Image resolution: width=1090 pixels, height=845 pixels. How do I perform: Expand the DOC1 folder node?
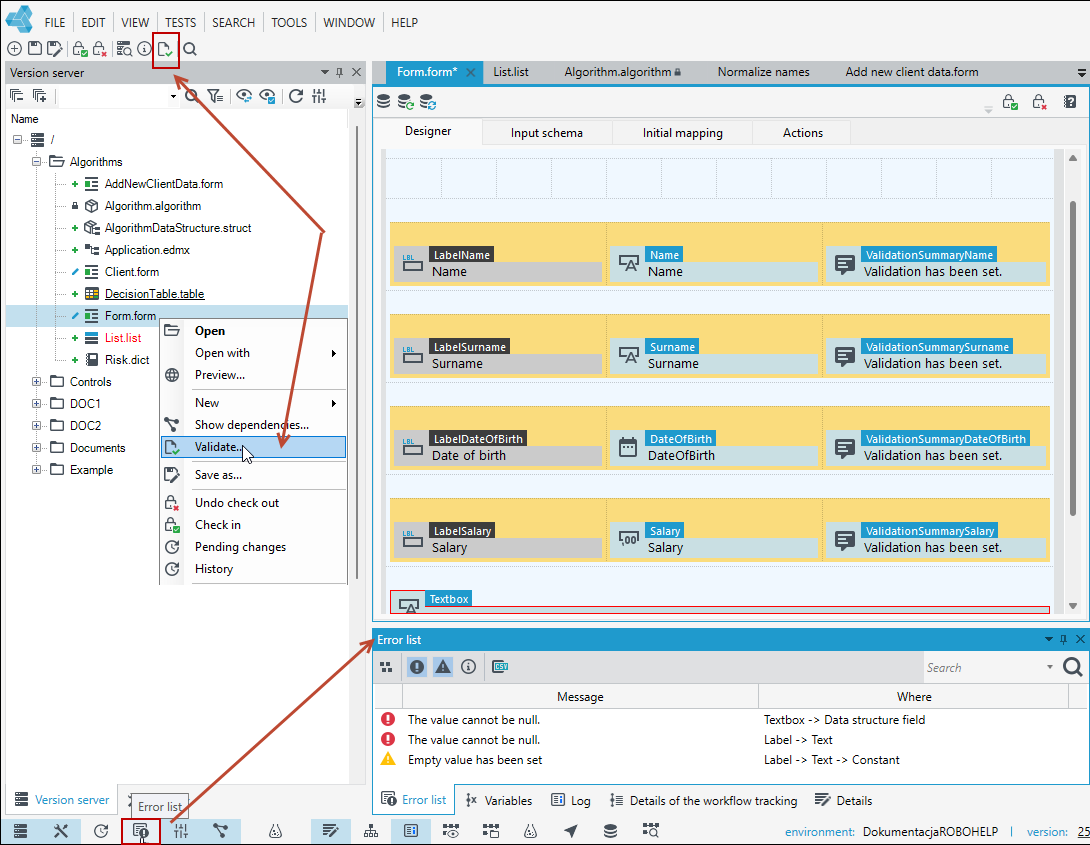[x=36, y=404]
